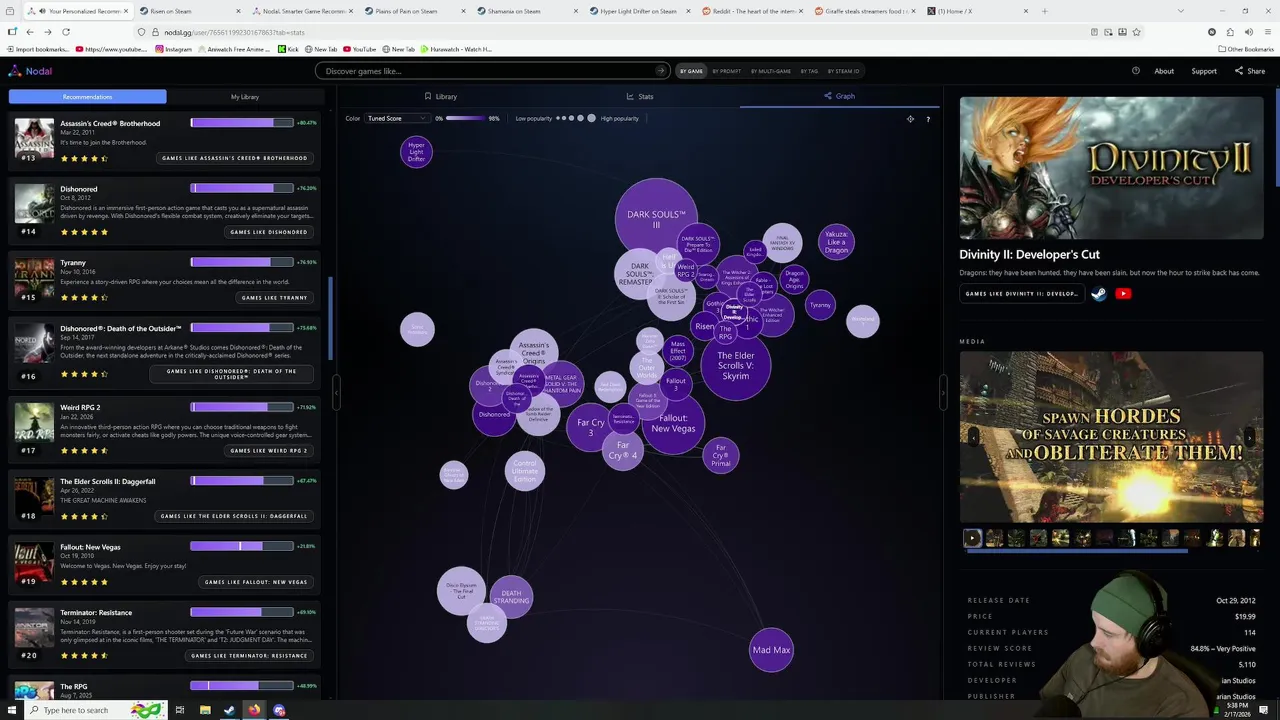Adjust the color score range slider
Viewport: 1280px width, 720px height.
point(465,119)
